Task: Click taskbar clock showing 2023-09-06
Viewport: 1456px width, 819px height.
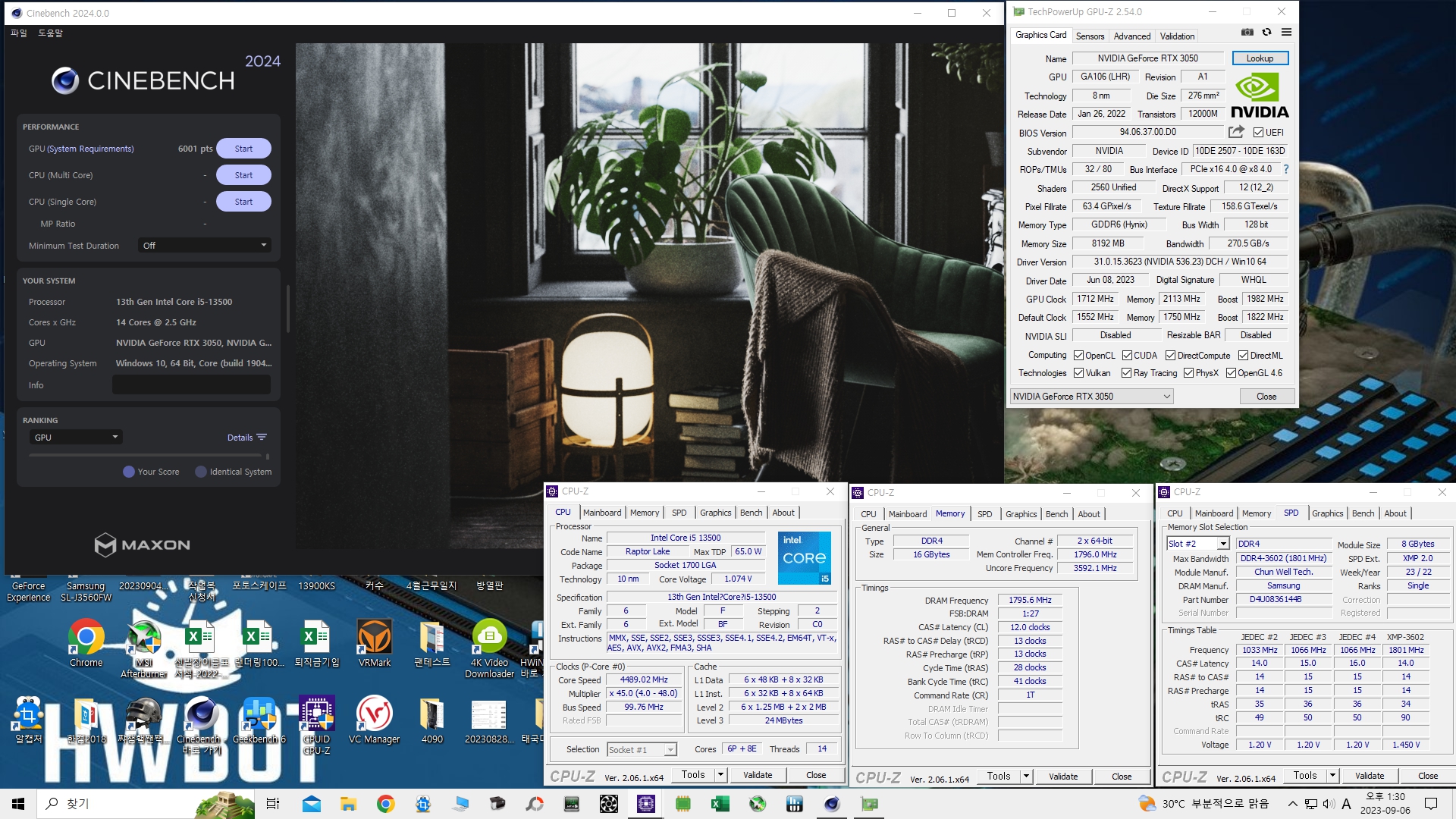Action: point(1385,804)
